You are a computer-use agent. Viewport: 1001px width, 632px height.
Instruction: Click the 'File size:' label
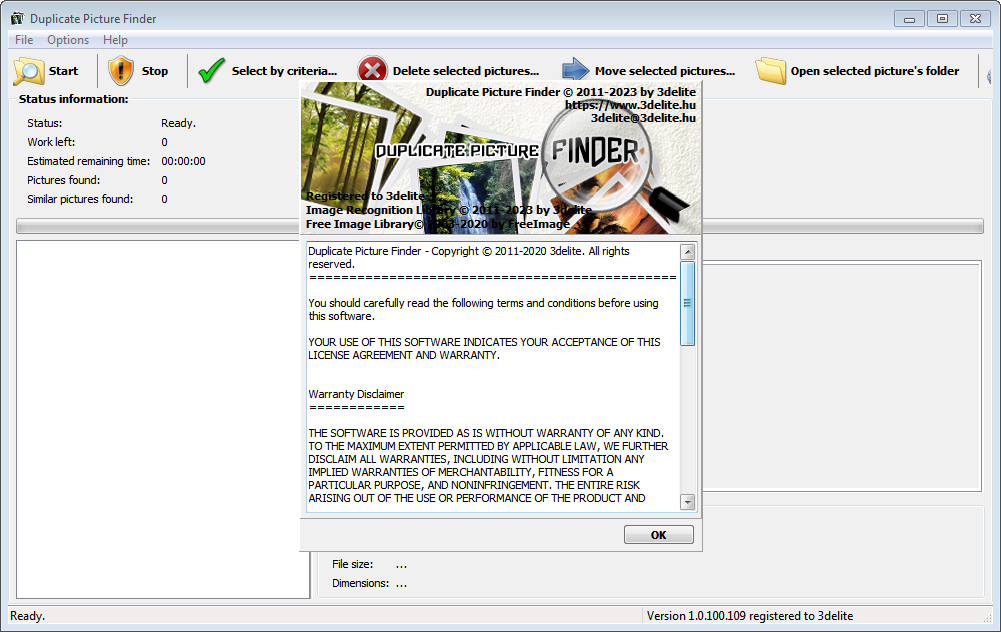pyautogui.click(x=352, y=564)
